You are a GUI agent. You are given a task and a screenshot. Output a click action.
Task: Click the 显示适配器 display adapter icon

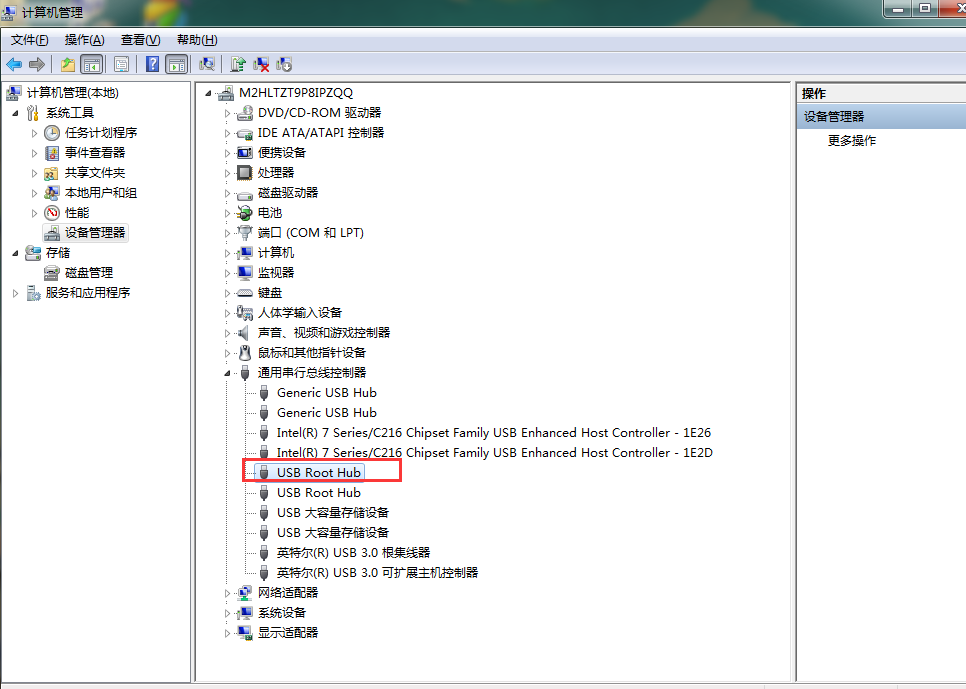[x=245, y=633]
